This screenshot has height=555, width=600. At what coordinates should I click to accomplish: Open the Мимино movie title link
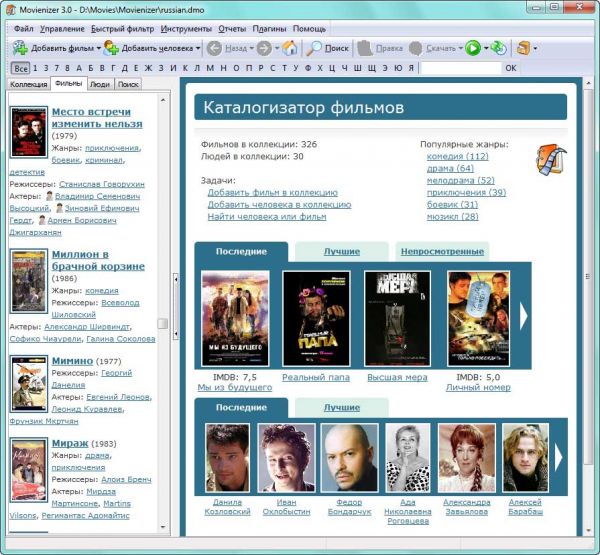72,361
